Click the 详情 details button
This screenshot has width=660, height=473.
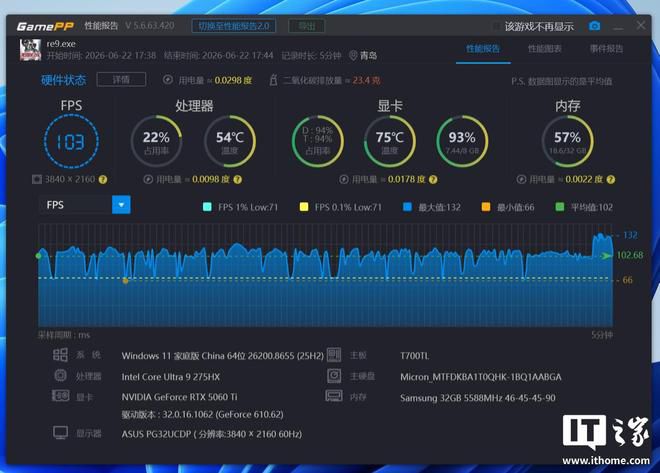coord(121,80)
